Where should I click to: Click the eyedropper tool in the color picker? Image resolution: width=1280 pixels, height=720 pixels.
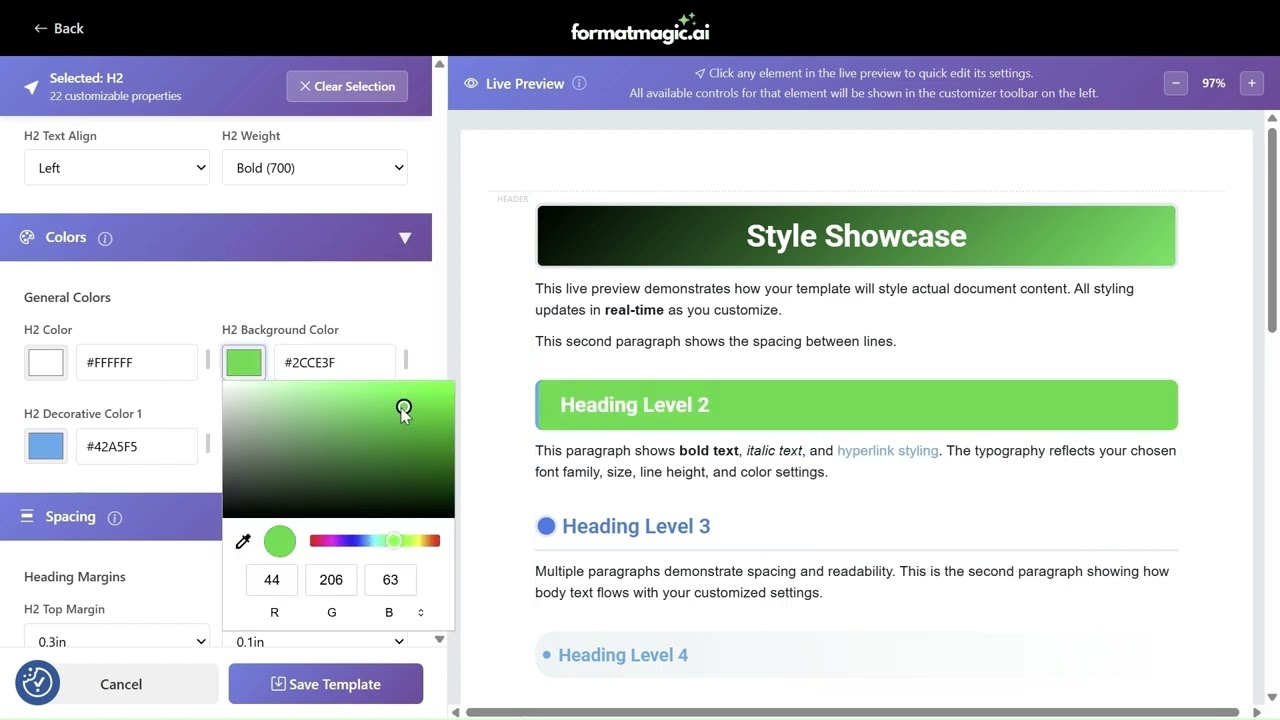(x=243, y=541)
